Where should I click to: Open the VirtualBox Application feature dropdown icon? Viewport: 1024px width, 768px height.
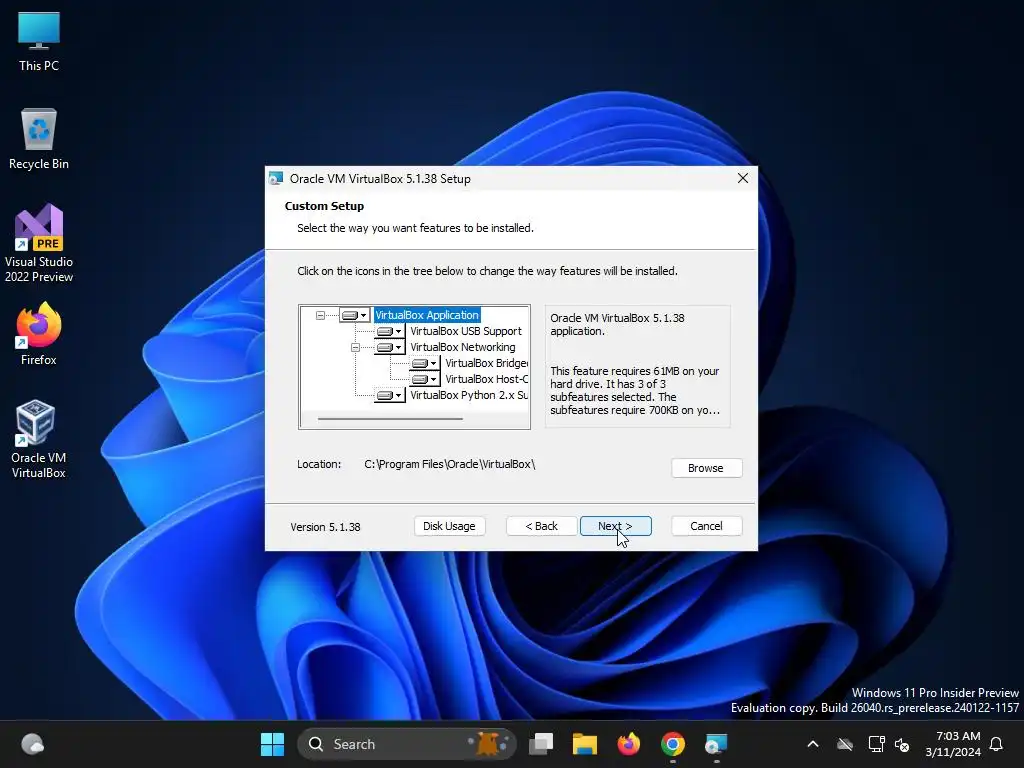pyautogui.click(x=355, y=315)
